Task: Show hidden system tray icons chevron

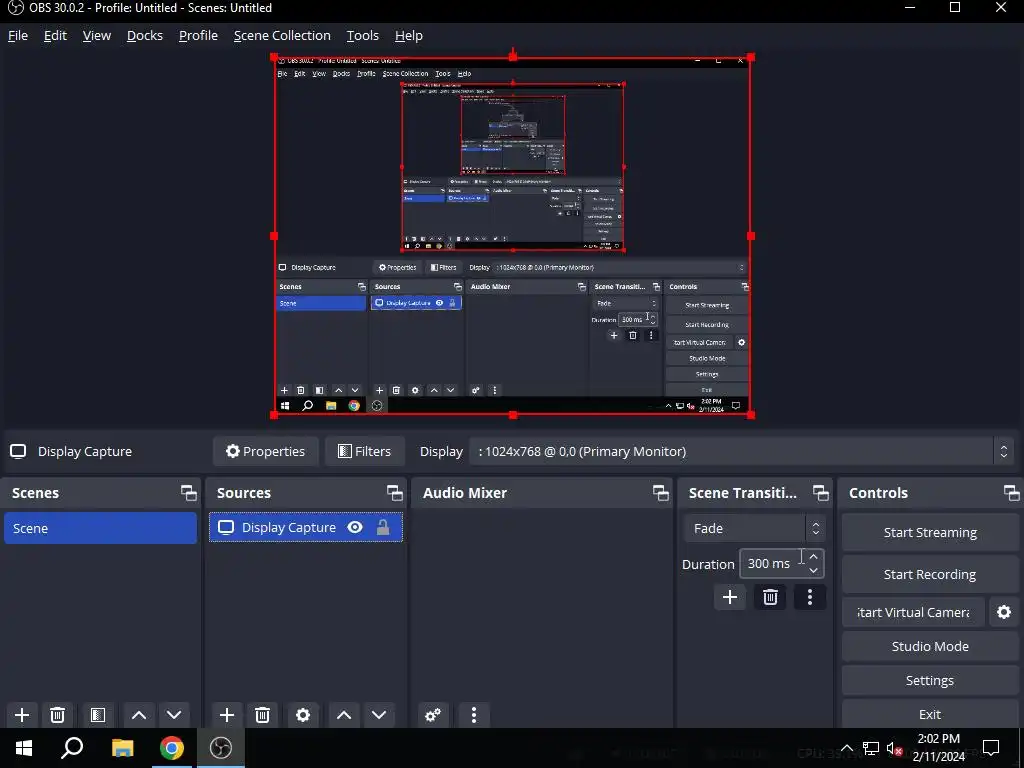Action: pos(846,748)
